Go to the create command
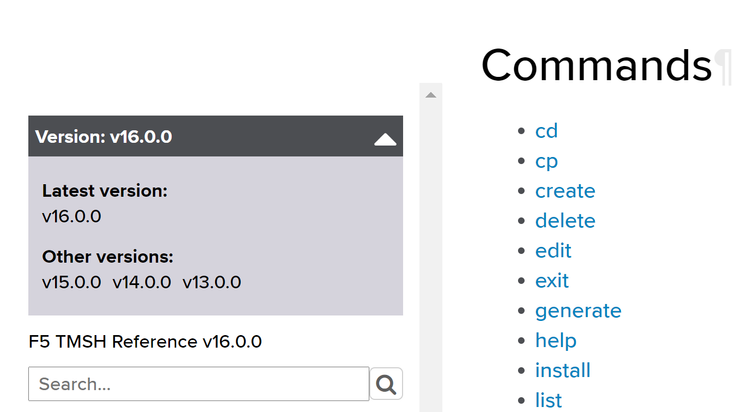Screen dimensions: 749x412 (565, 191)
